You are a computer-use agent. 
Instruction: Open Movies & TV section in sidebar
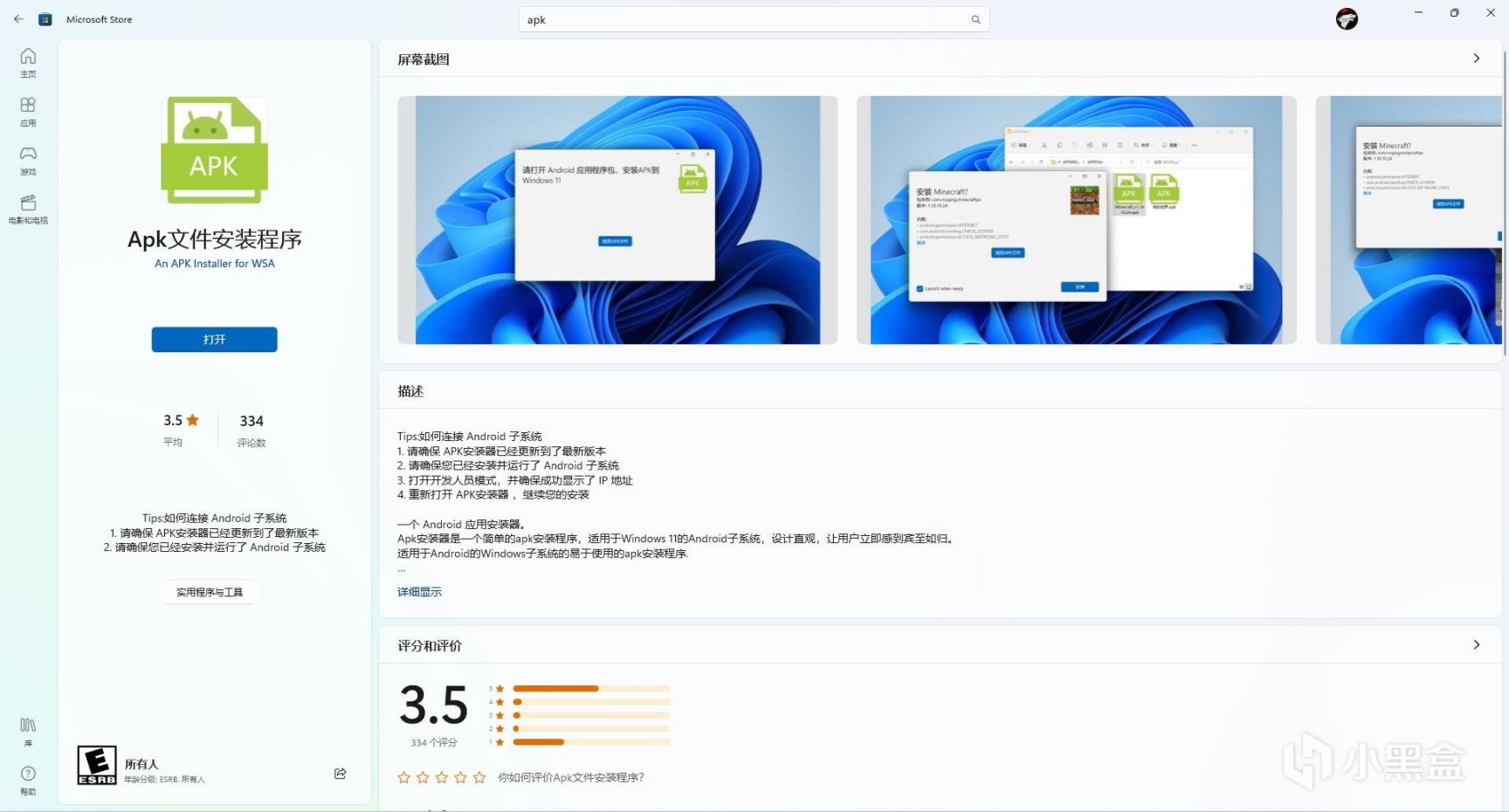(x=28, y=209)
